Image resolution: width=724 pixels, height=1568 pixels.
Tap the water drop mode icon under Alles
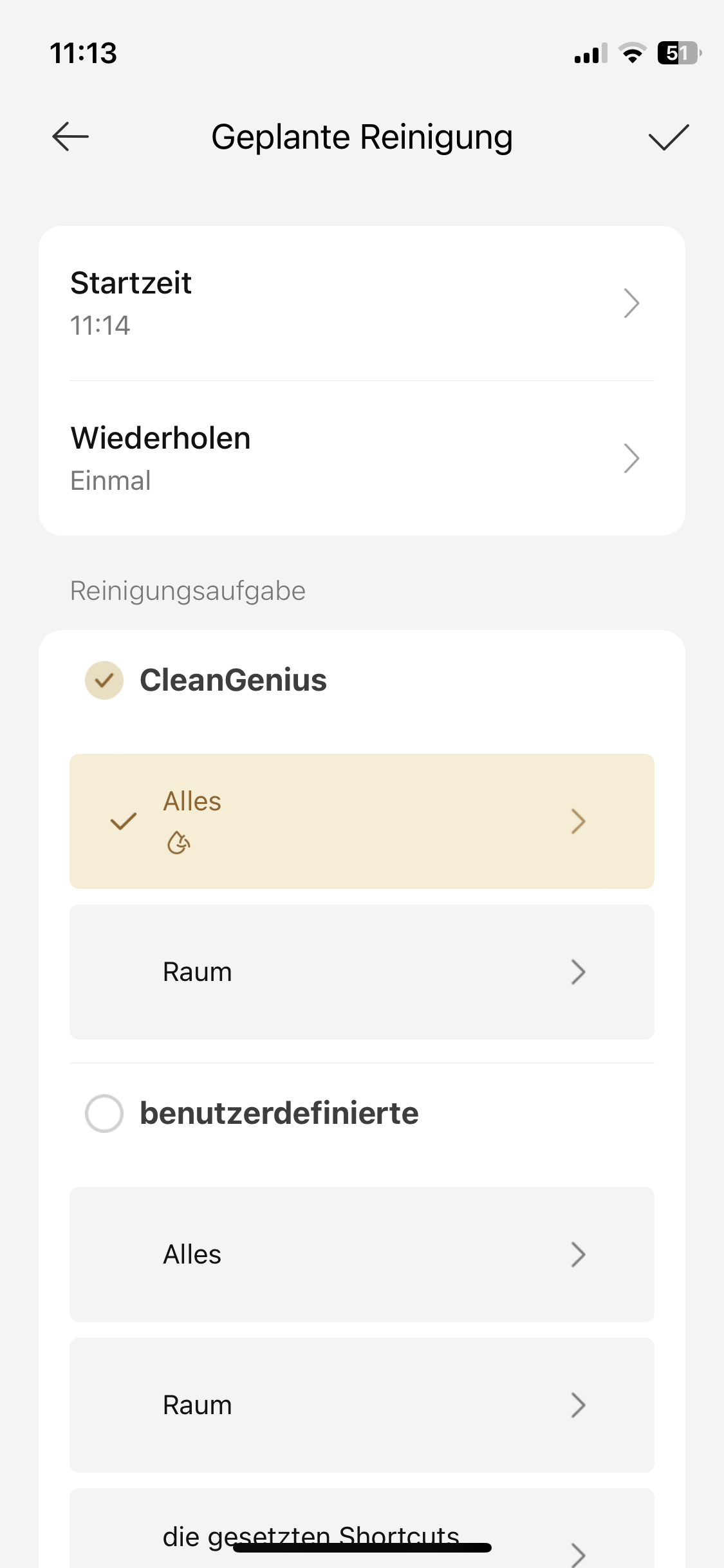(178, 843)
